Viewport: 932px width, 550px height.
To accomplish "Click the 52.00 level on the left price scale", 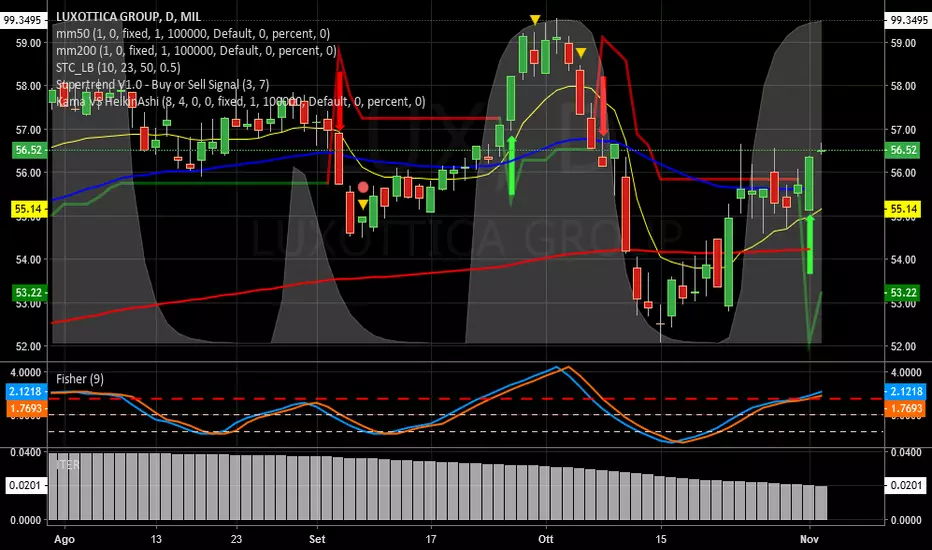I will 29,347.
